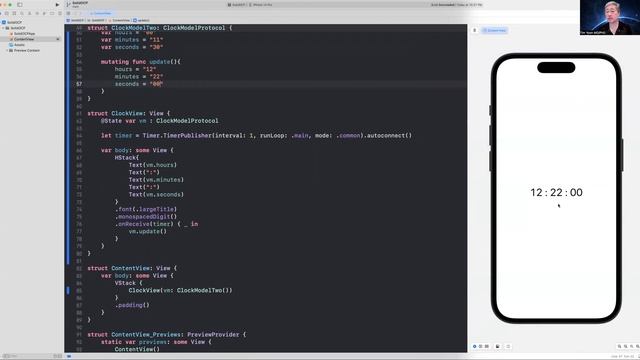Click ContentView in the jump bar
This screenshot has width=640, height=360.
120,20
